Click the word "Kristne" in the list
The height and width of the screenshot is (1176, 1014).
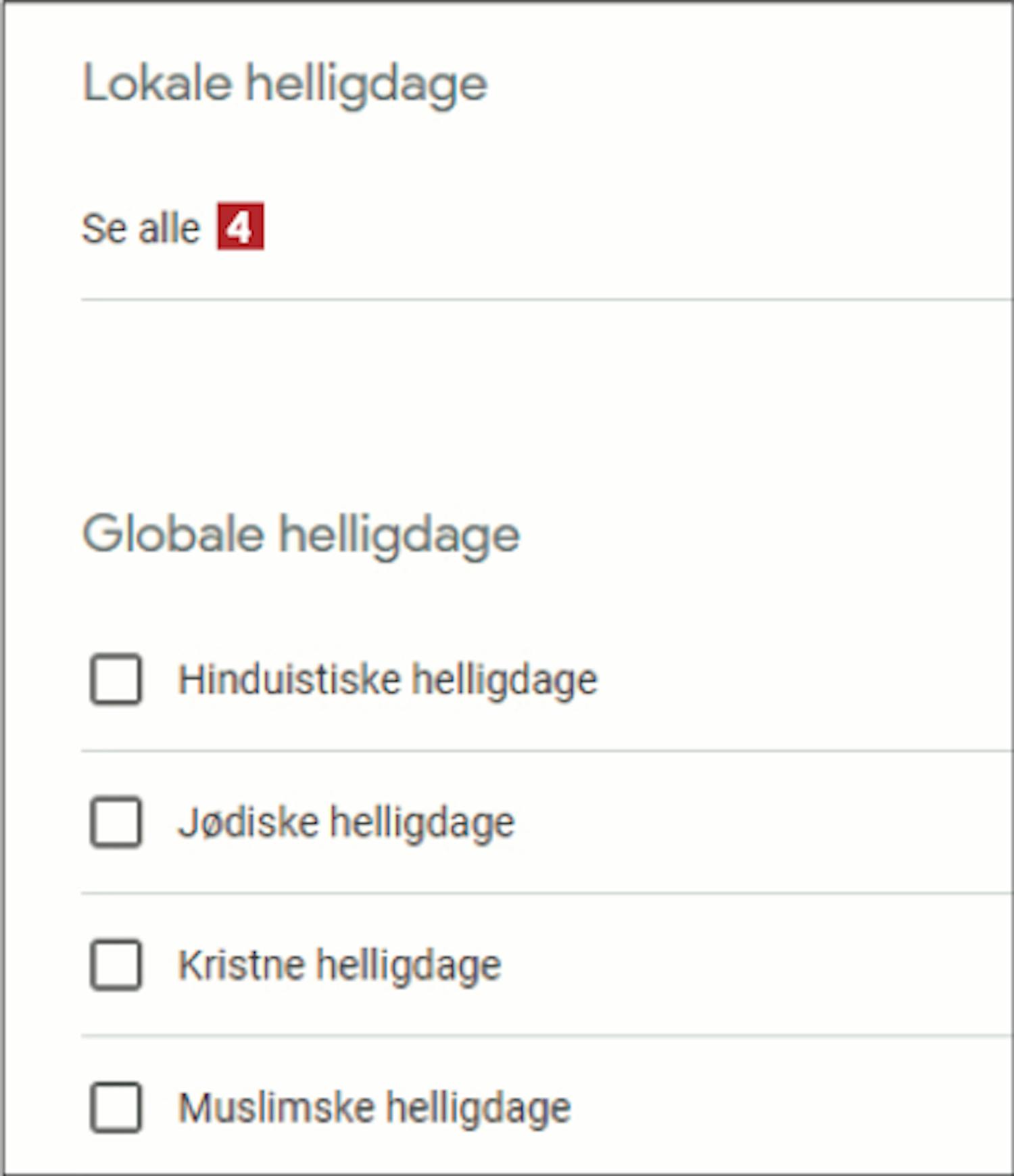tap(241, 965)
